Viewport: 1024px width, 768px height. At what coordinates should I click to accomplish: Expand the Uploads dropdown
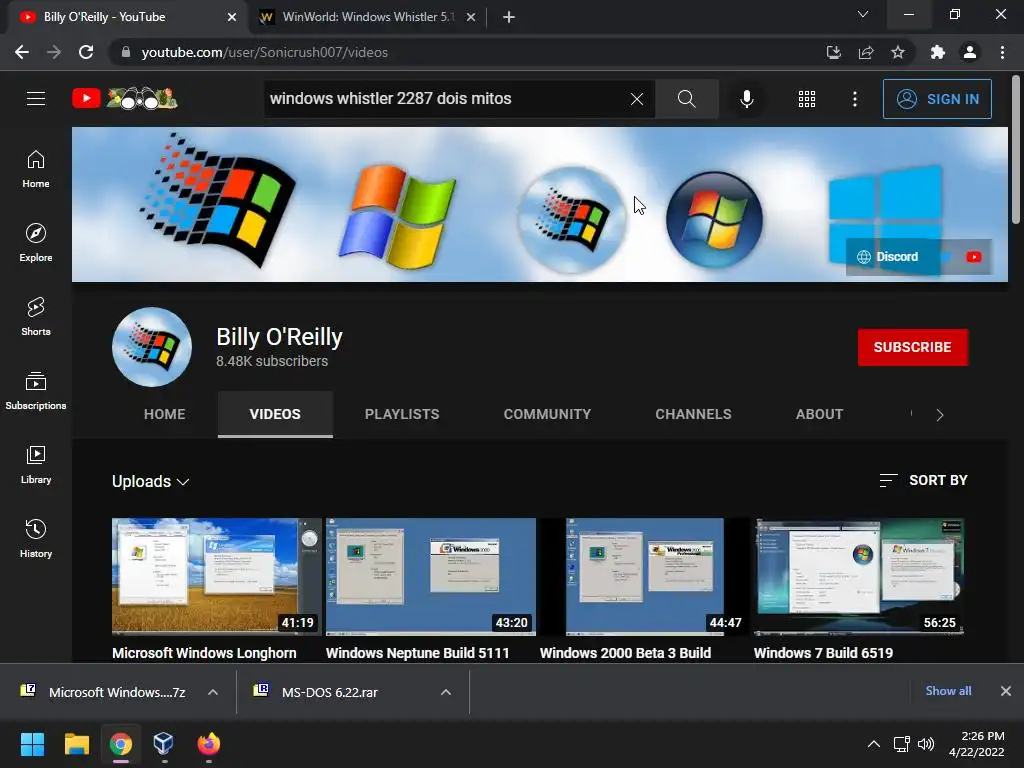(x=151, y=481)
